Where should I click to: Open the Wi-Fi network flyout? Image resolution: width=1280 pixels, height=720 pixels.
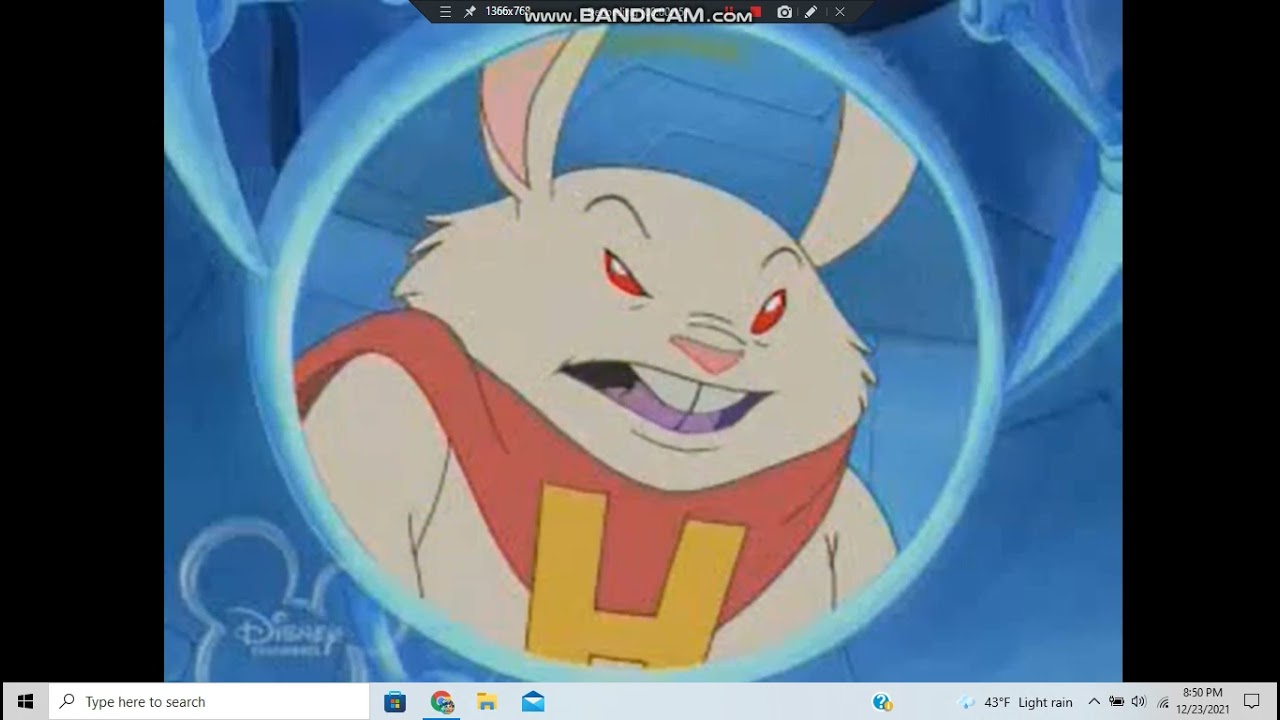(x=1163, y=702)
